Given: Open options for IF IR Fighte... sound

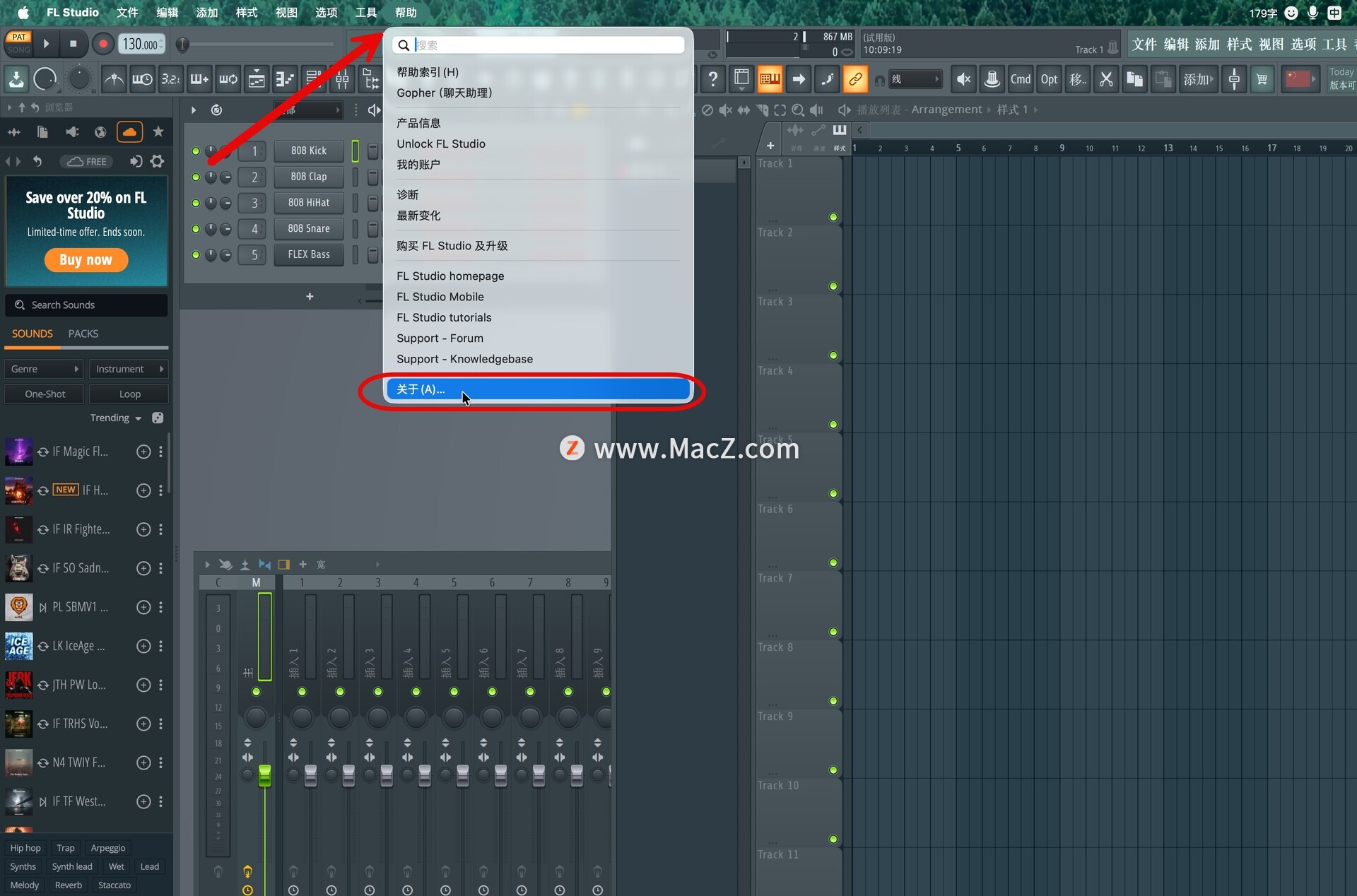Looking at the screenshot, I should [x=161, y=529].
